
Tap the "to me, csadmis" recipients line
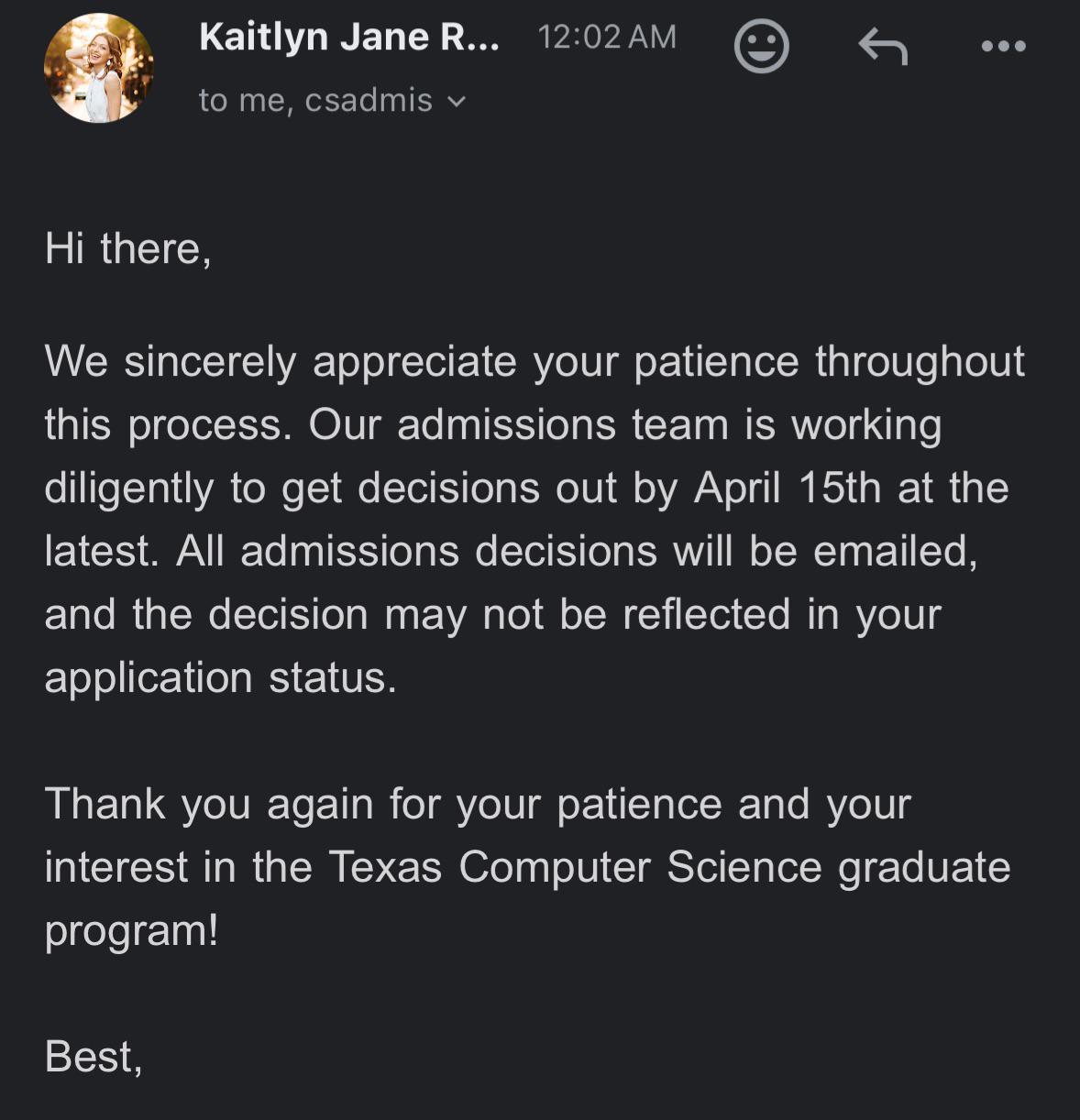(315, 100)
